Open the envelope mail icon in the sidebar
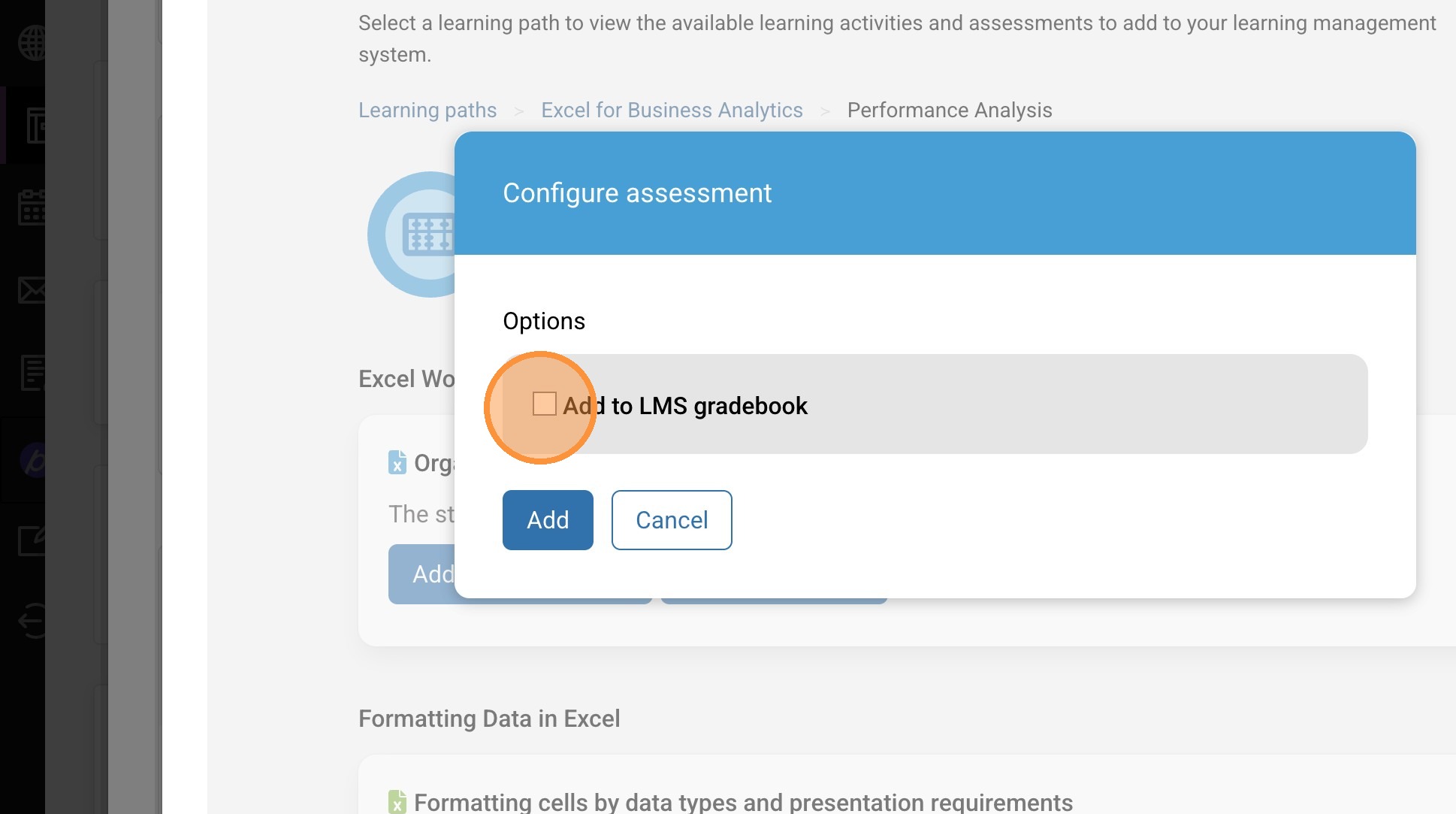The height and width of the screenshot is (814, 1456). coord(32,289)
